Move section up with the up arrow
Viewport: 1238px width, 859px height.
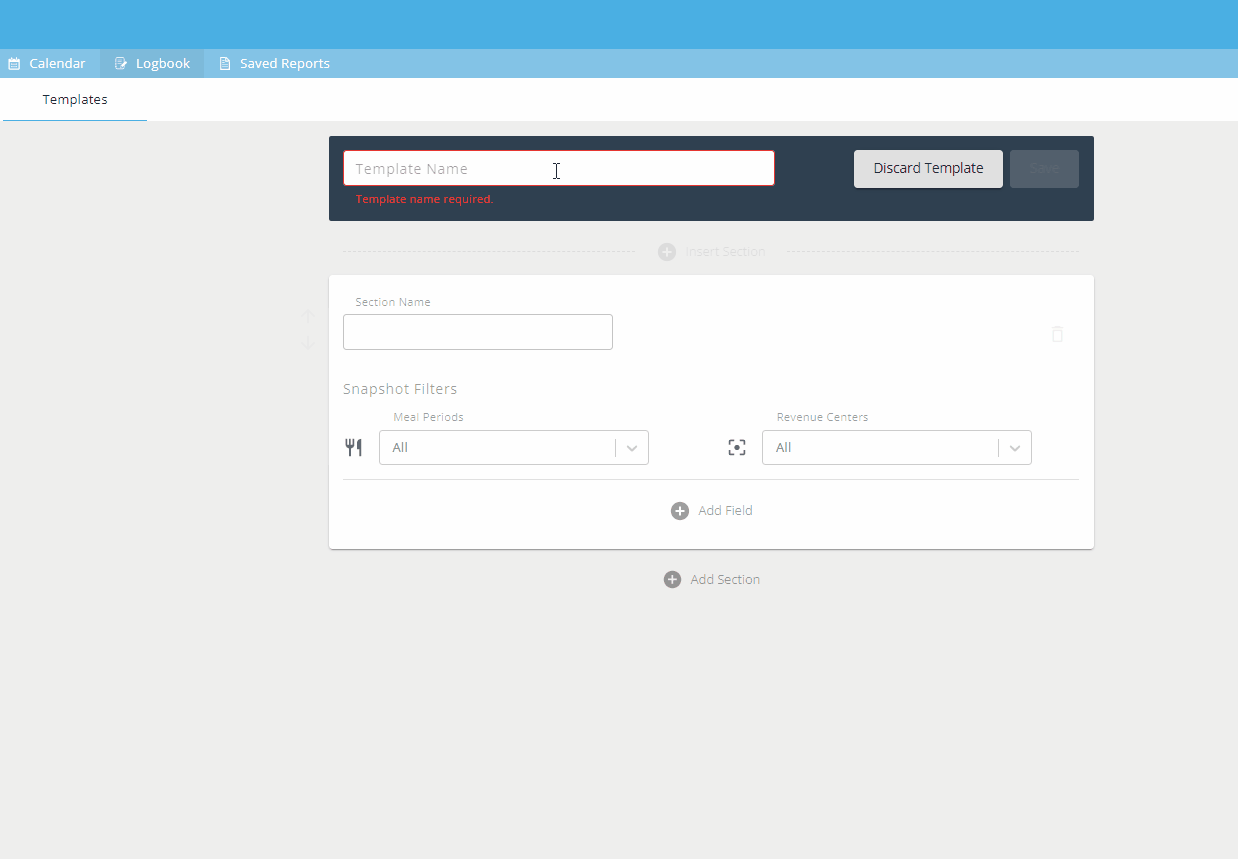pyautogui.click(x=308, y=317)
